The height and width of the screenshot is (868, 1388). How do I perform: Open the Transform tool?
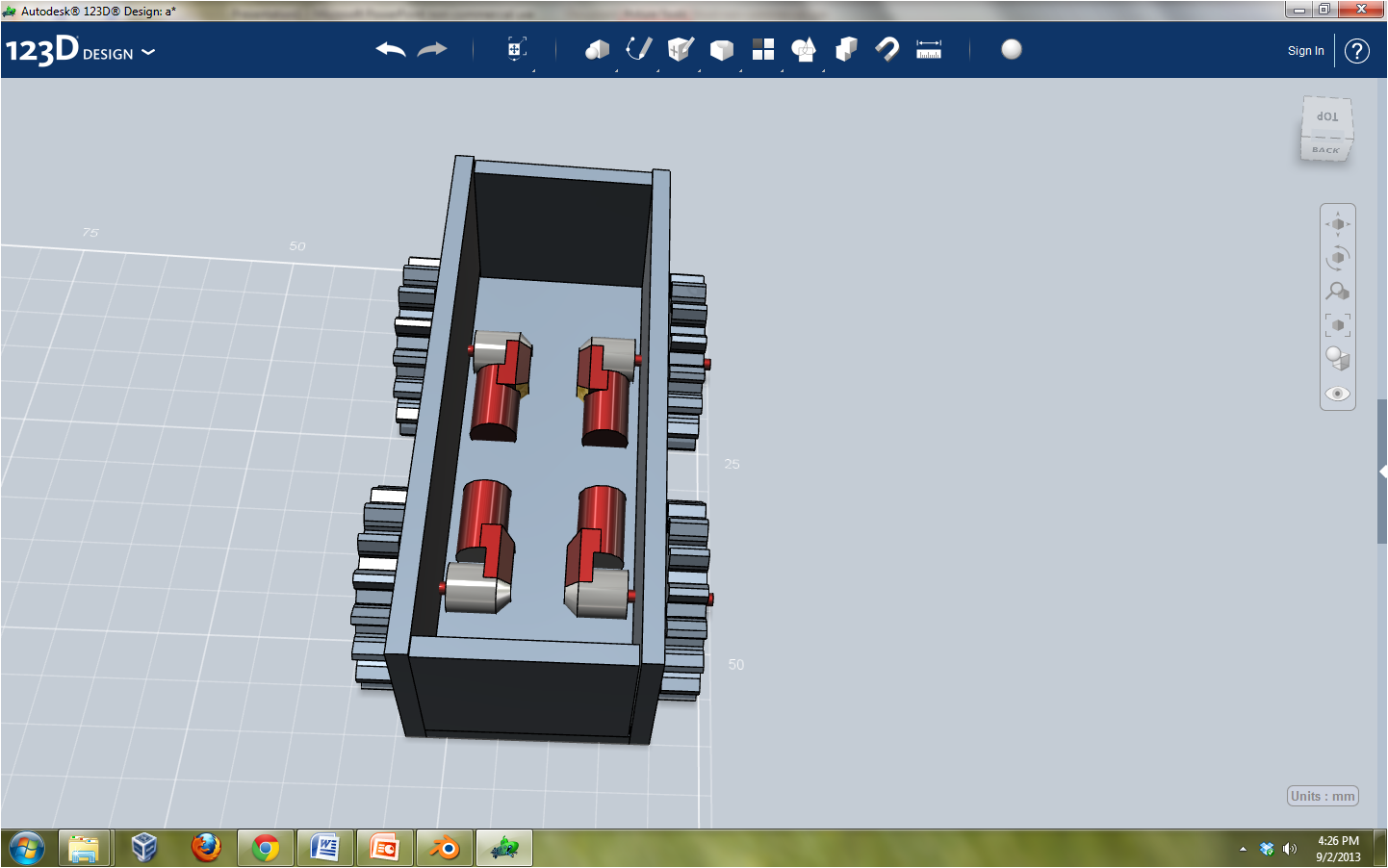point(517,49)
